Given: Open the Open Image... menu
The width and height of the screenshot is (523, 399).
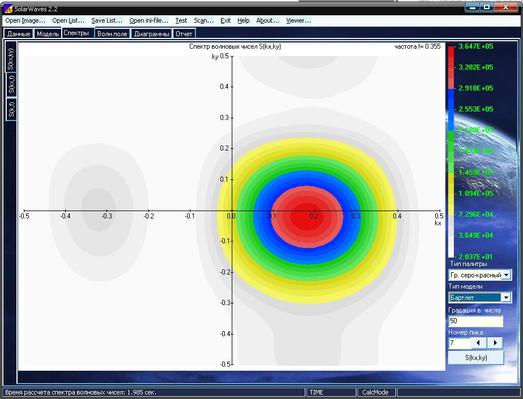Looking at the screenshot, I should click(x=25, y=21).
